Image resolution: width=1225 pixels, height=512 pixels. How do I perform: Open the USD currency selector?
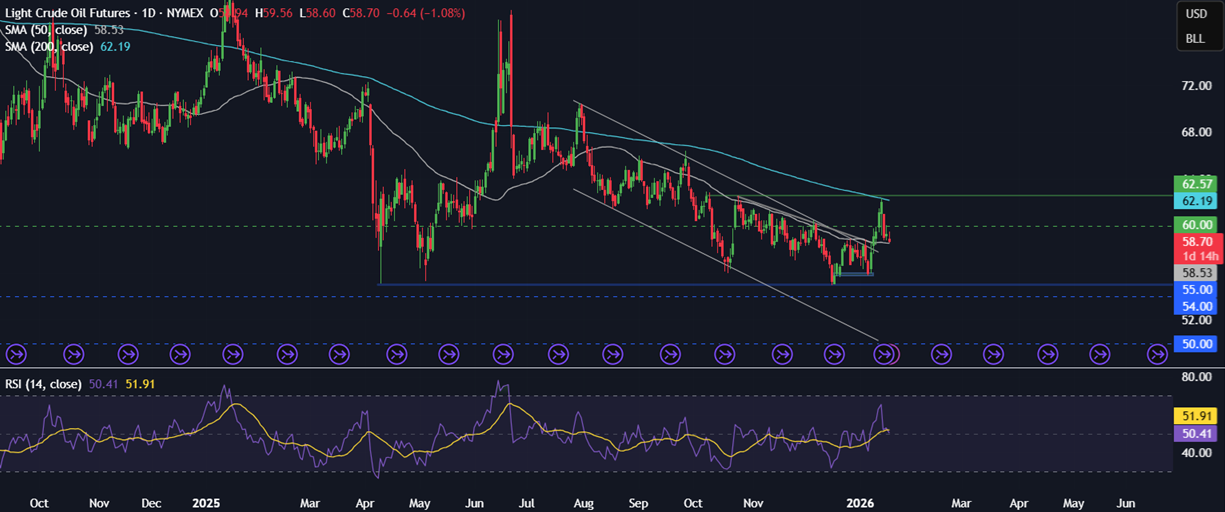(1196, 14)
